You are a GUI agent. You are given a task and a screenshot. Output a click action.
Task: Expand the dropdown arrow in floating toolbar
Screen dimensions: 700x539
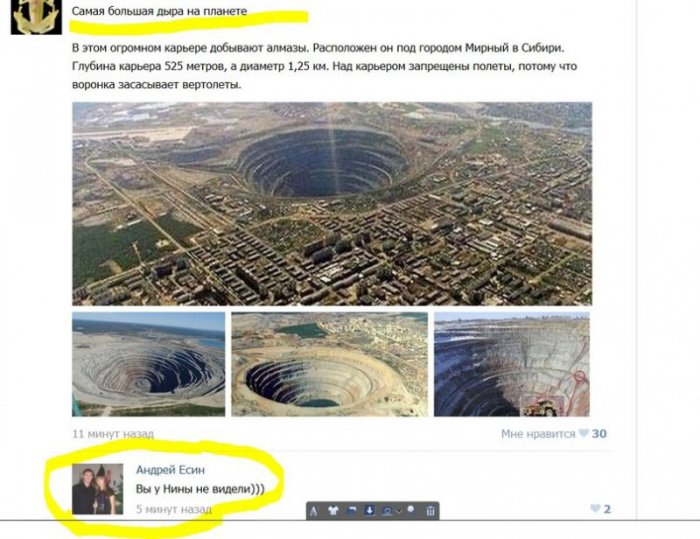(399, 510)
